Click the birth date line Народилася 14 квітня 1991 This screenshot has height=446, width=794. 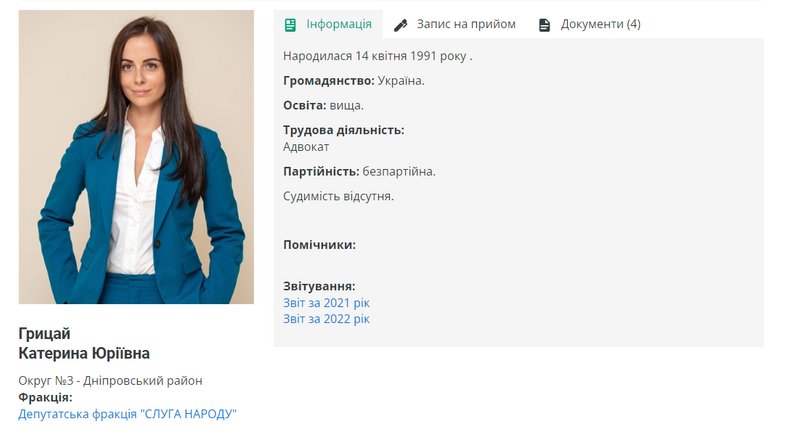tap(377, 56)
